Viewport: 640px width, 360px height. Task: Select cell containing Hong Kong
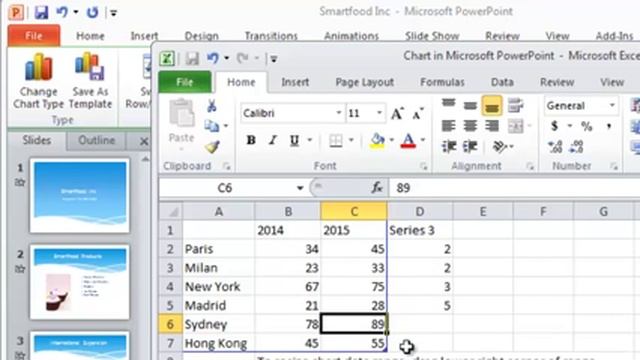point(219,343)
